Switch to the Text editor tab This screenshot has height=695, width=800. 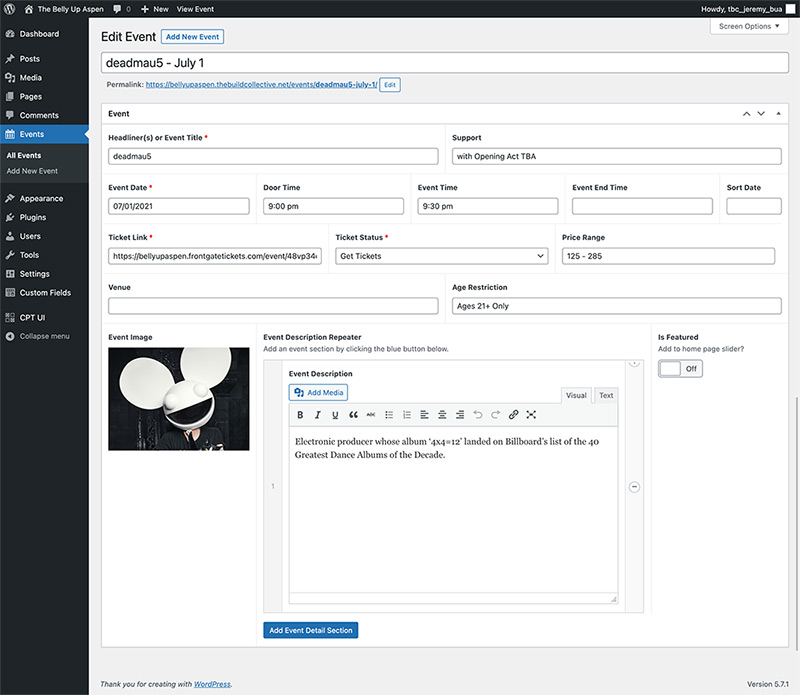point(606,395)
